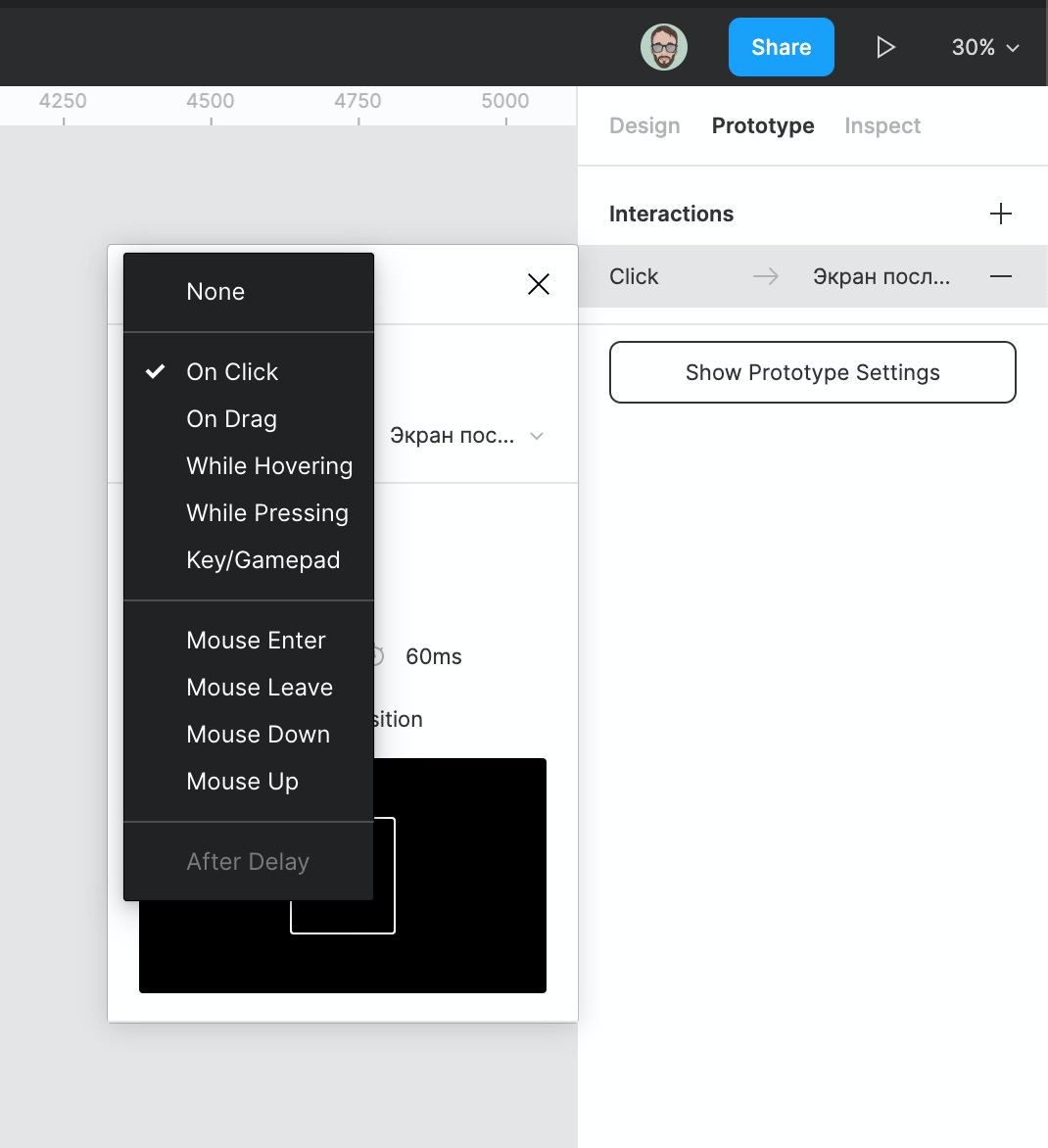Click the arrow icon in the Click interaction row
Viewport: 1048px width, 1148px height.
point(766,277)
